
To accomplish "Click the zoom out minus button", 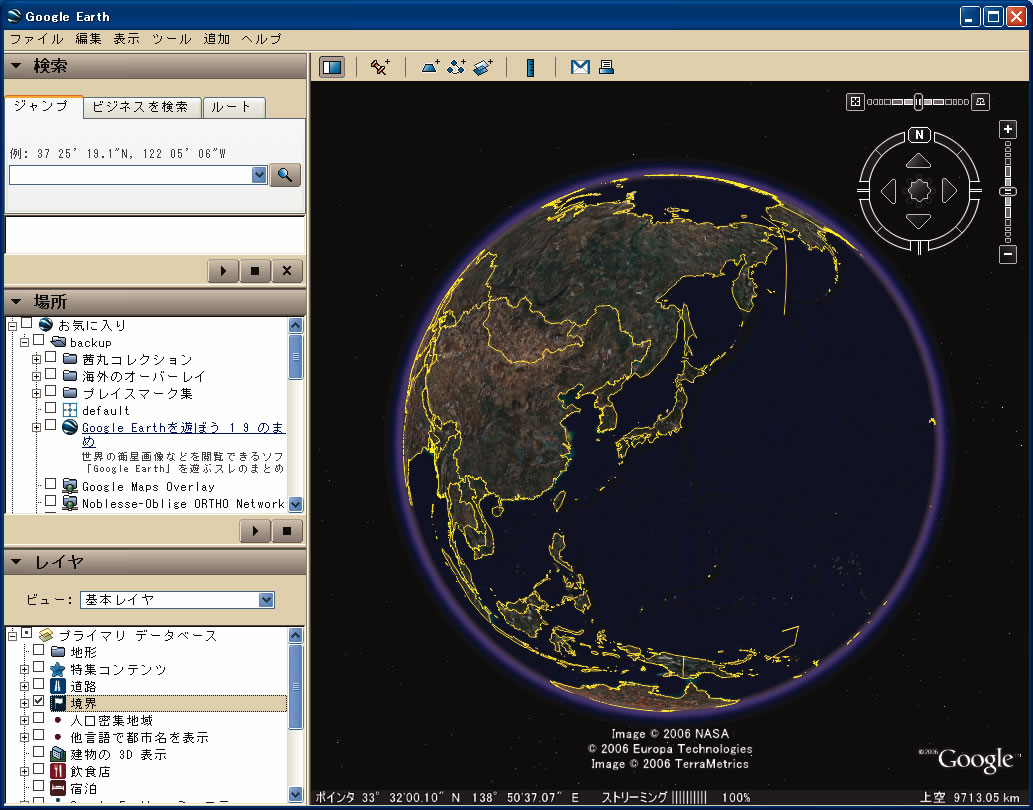I will tap(1007, 254).
